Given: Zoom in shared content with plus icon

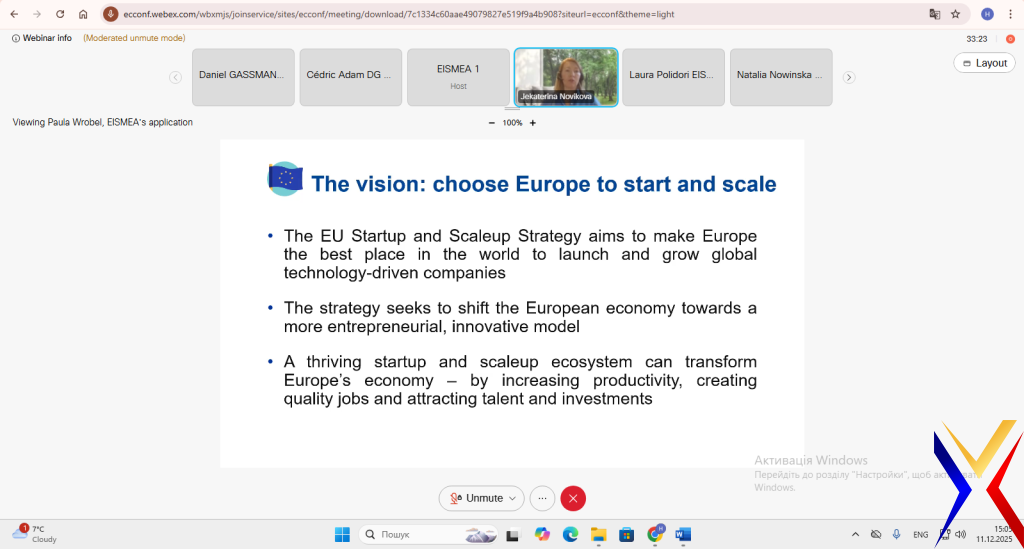Looking at the screenshot, I should (x=532, y=123).
